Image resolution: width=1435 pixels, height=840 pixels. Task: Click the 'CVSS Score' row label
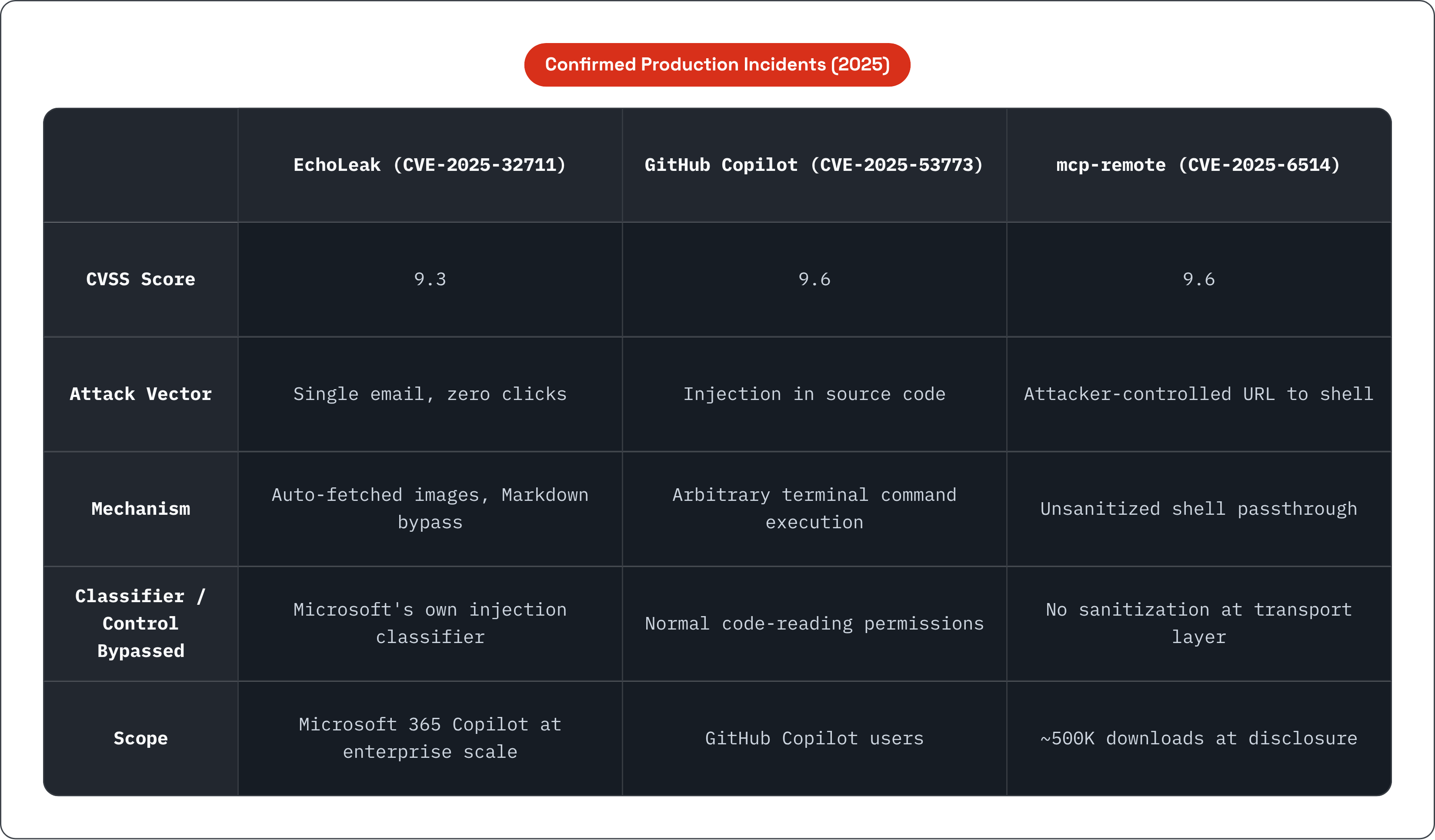point(140,280)
